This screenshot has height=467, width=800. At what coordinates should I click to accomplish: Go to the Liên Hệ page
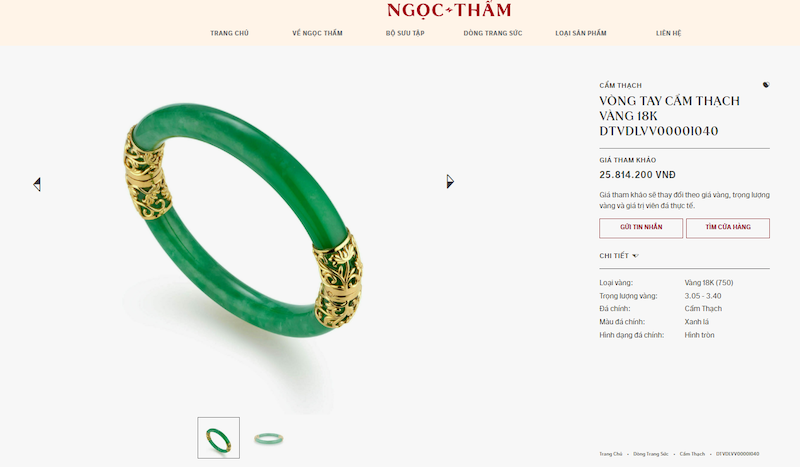(x=668, y=33)
